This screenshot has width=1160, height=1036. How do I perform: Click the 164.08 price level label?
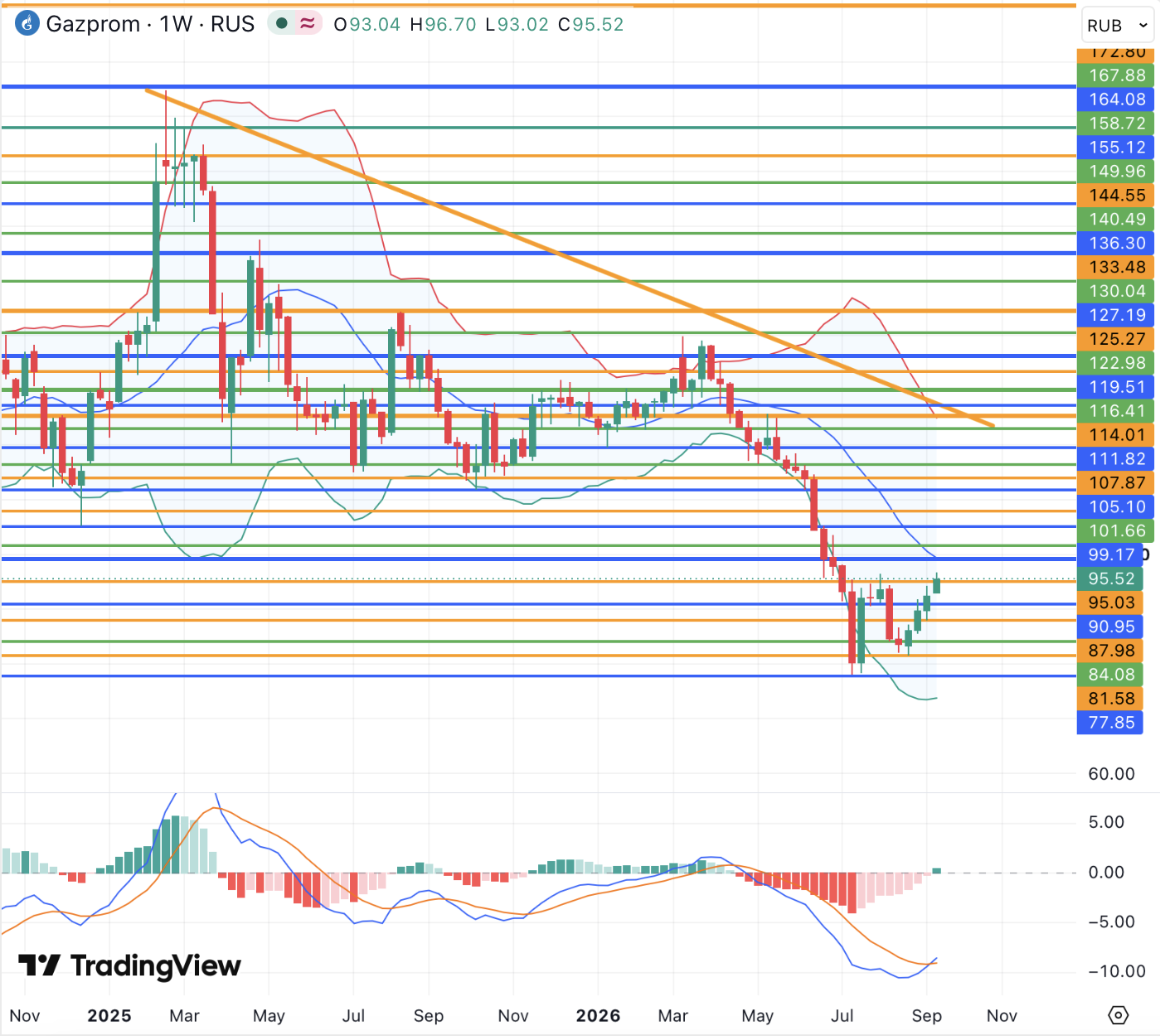[1117, 99]
